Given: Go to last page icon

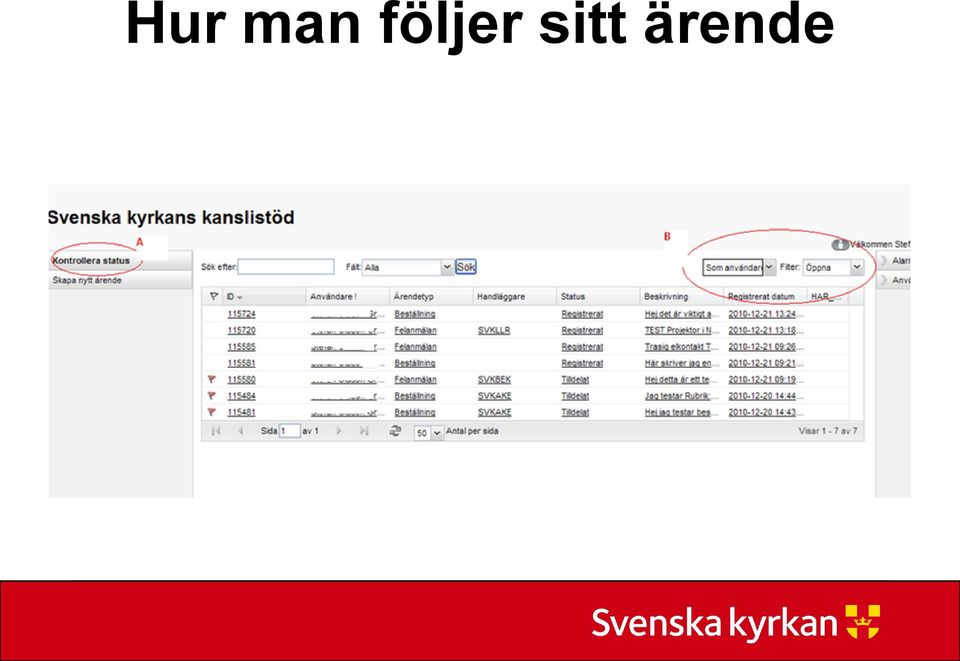Looking at the screenshot, I should (x=364, y=431).
